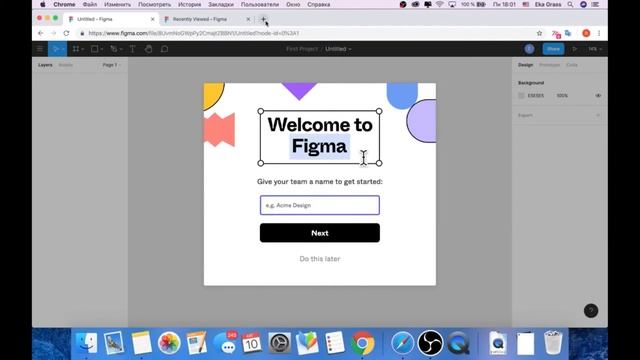
Task: Select the Pen tool
Action: click(113, 49)
